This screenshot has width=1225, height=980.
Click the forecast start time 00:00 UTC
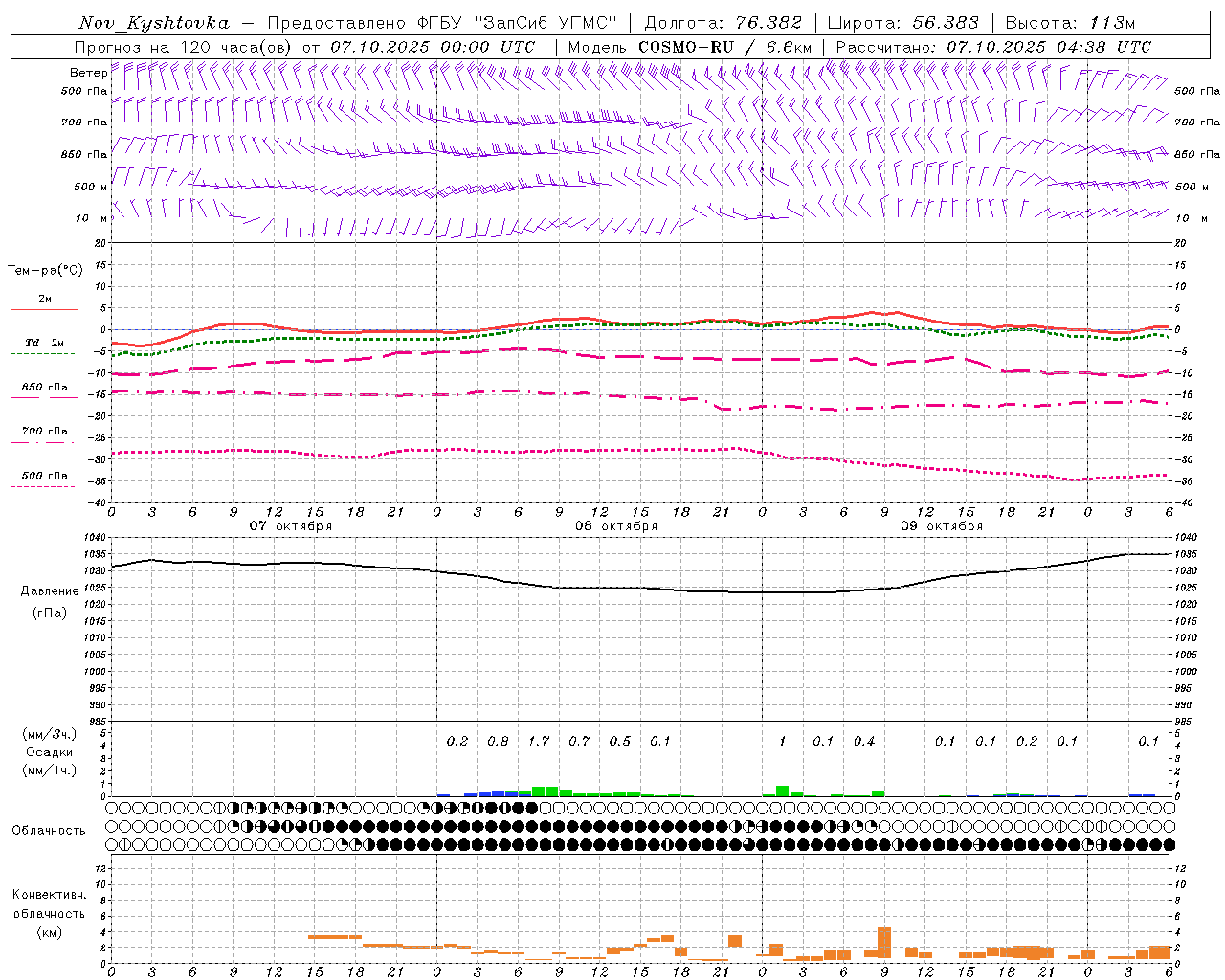pos(487,47)
